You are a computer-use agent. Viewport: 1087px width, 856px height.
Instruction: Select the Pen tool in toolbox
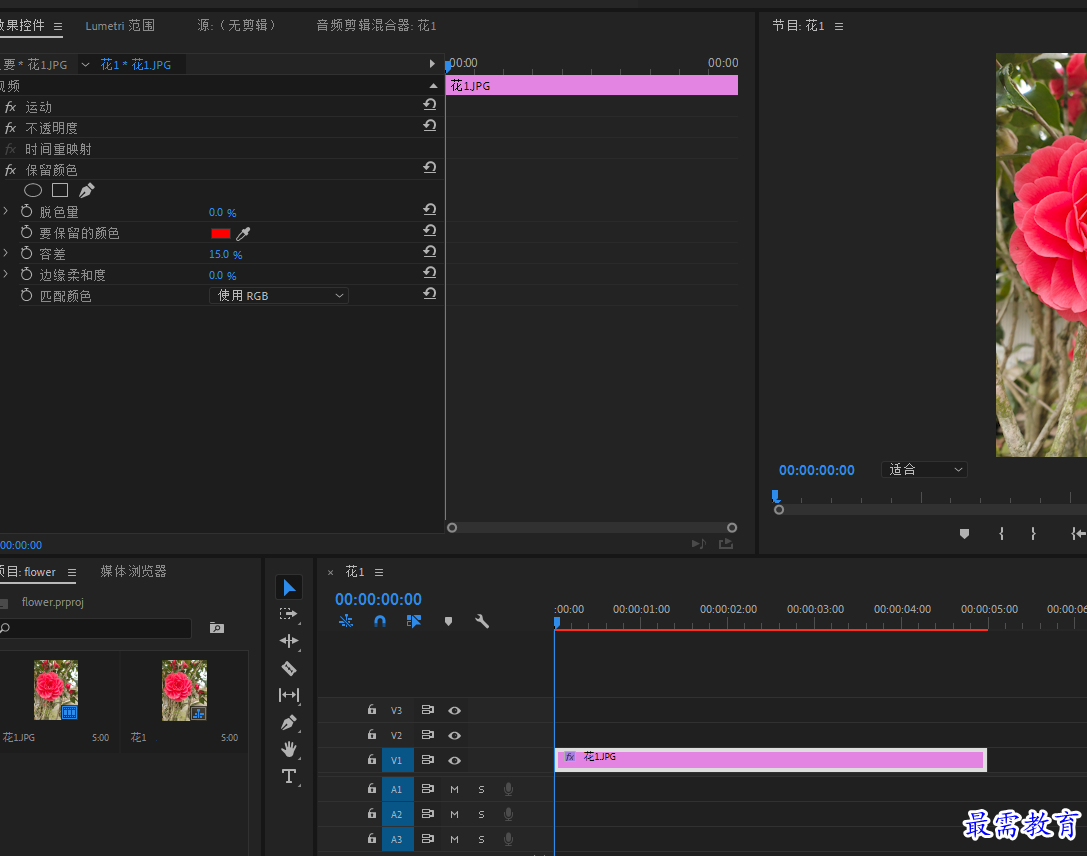[x=289, y=722]
